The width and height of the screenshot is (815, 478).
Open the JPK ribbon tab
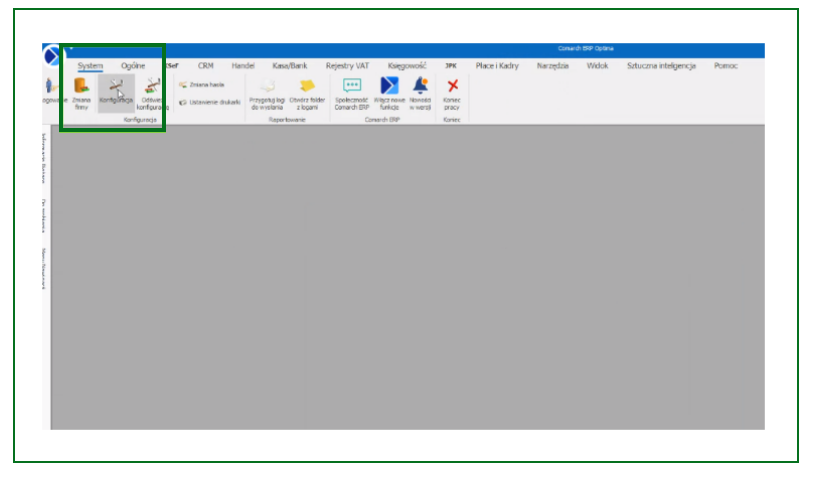pyautogui.click(x=451, y=66)
